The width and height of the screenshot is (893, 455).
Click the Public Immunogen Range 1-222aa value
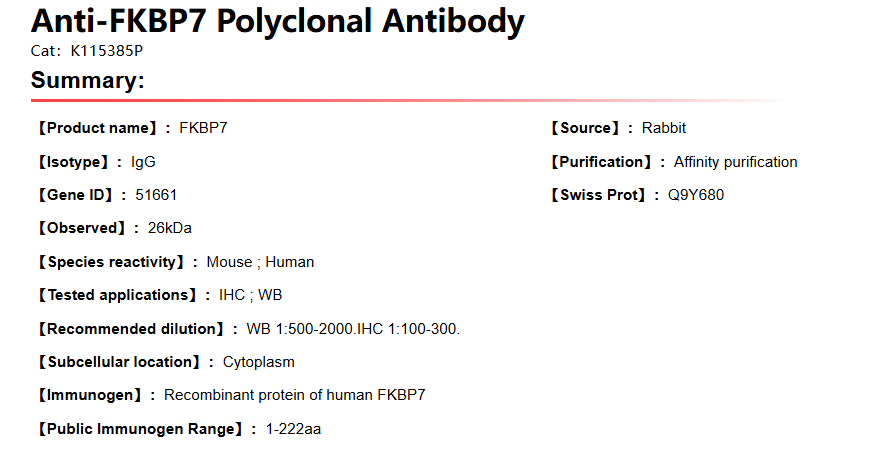pyautogui.click(x=293, y=429)
